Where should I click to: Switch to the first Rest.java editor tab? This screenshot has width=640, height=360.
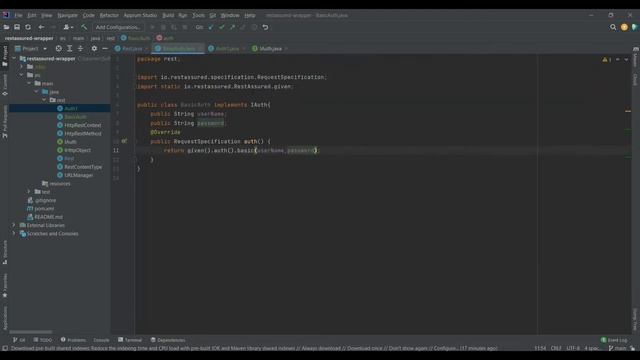tap(131, 49)
